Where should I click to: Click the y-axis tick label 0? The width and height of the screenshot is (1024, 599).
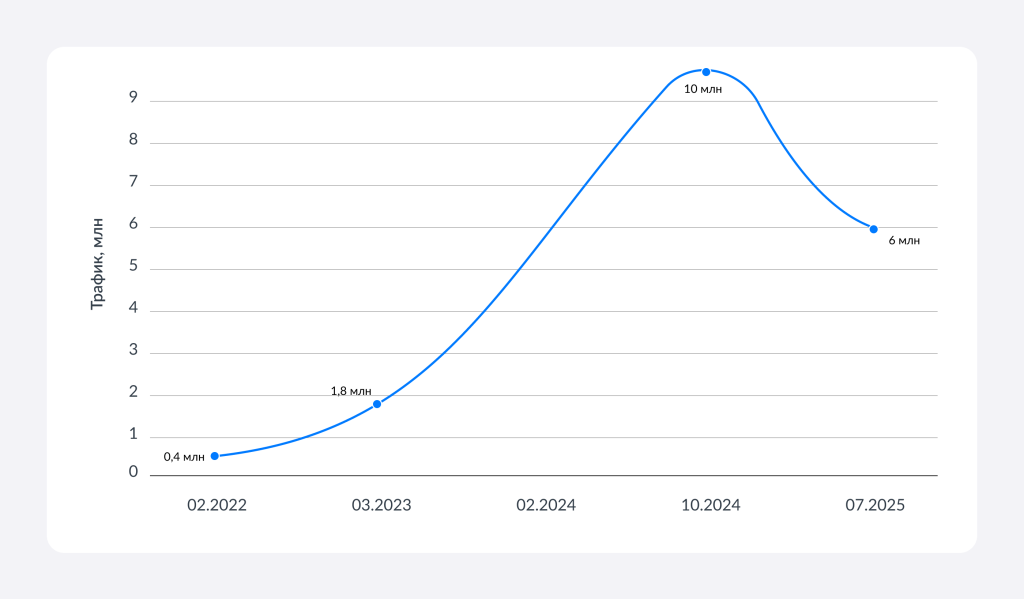point(132,472)
